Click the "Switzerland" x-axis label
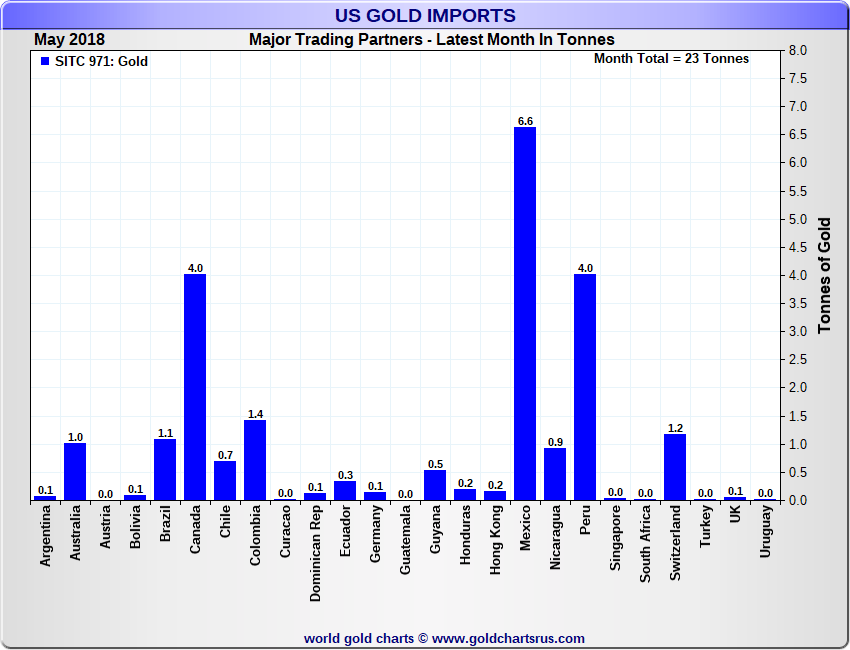Image resolution: width=850 pixels, height=650 pixels. [x=675, y=543]
